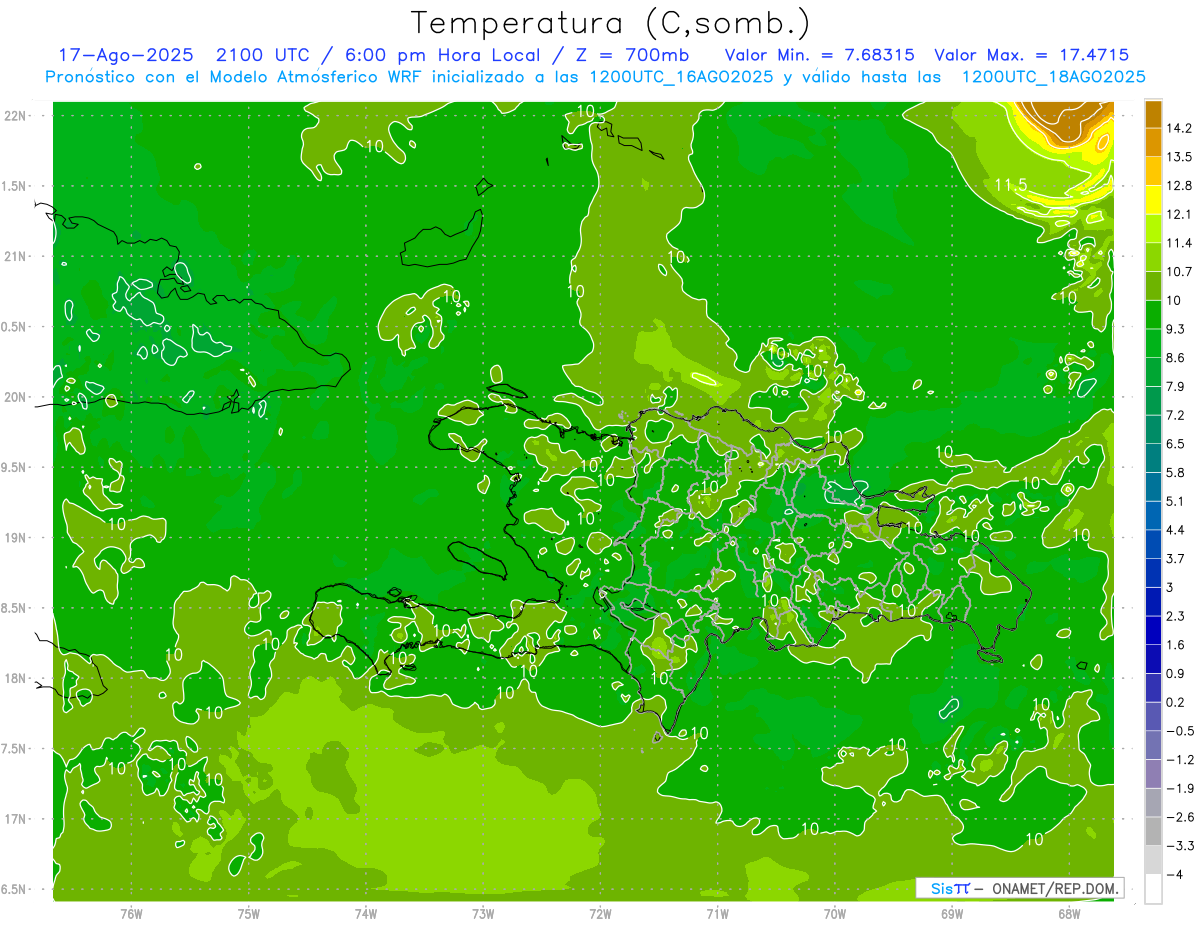
Task: Select the 'Valor Max. = 17.4715' readout
Action: coord(1032,55)
